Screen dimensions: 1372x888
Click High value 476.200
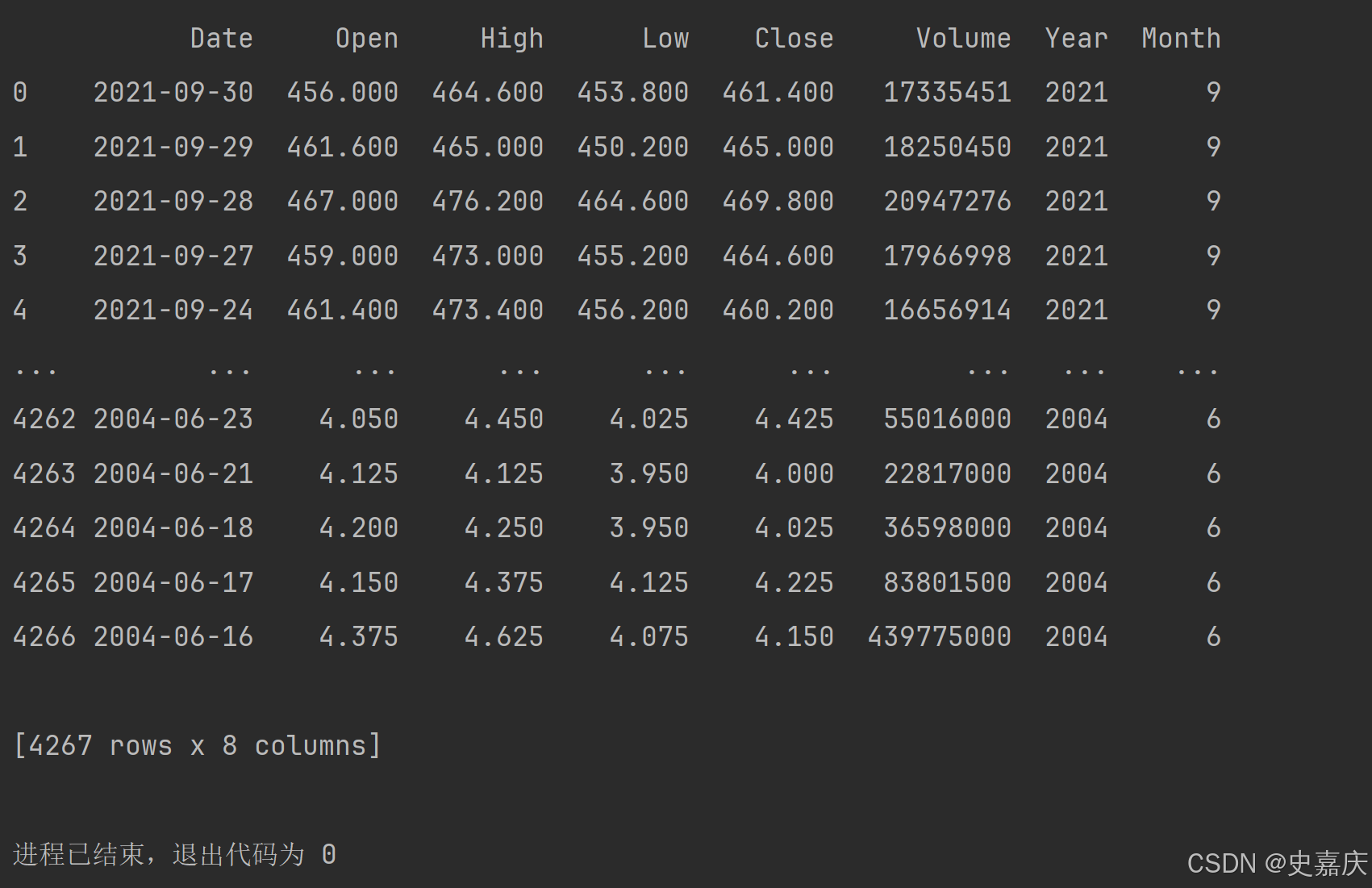coord(488,201)
